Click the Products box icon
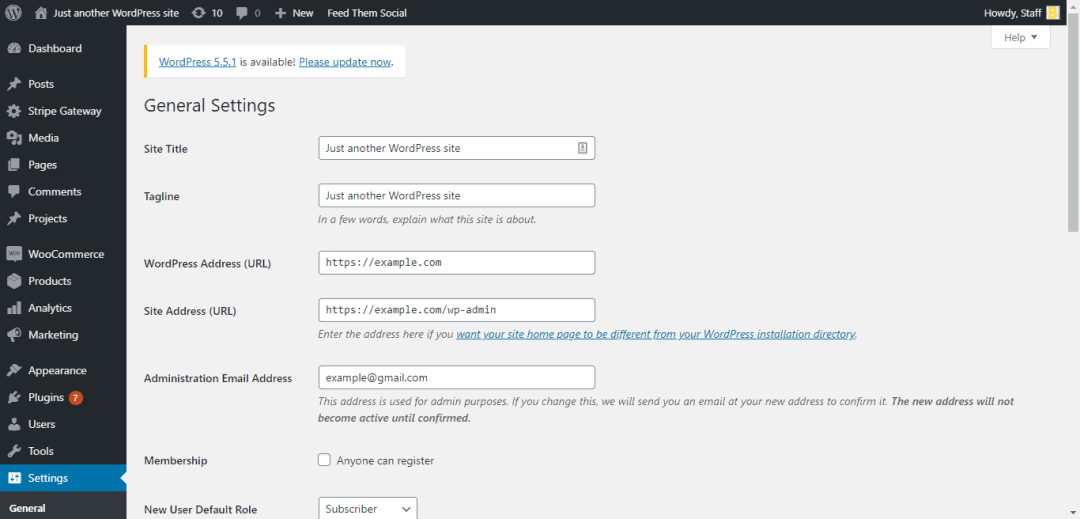This screenshot has height=519, width=1080. click(14, 281)
